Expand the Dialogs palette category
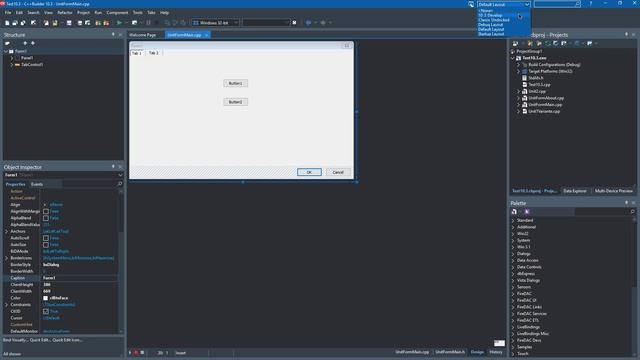 click(513, 253)
